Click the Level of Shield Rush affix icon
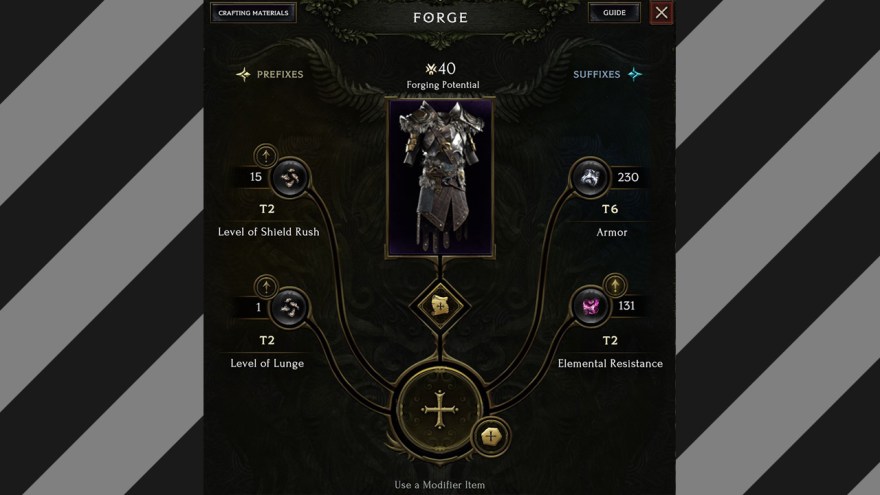 click(290, 178)
